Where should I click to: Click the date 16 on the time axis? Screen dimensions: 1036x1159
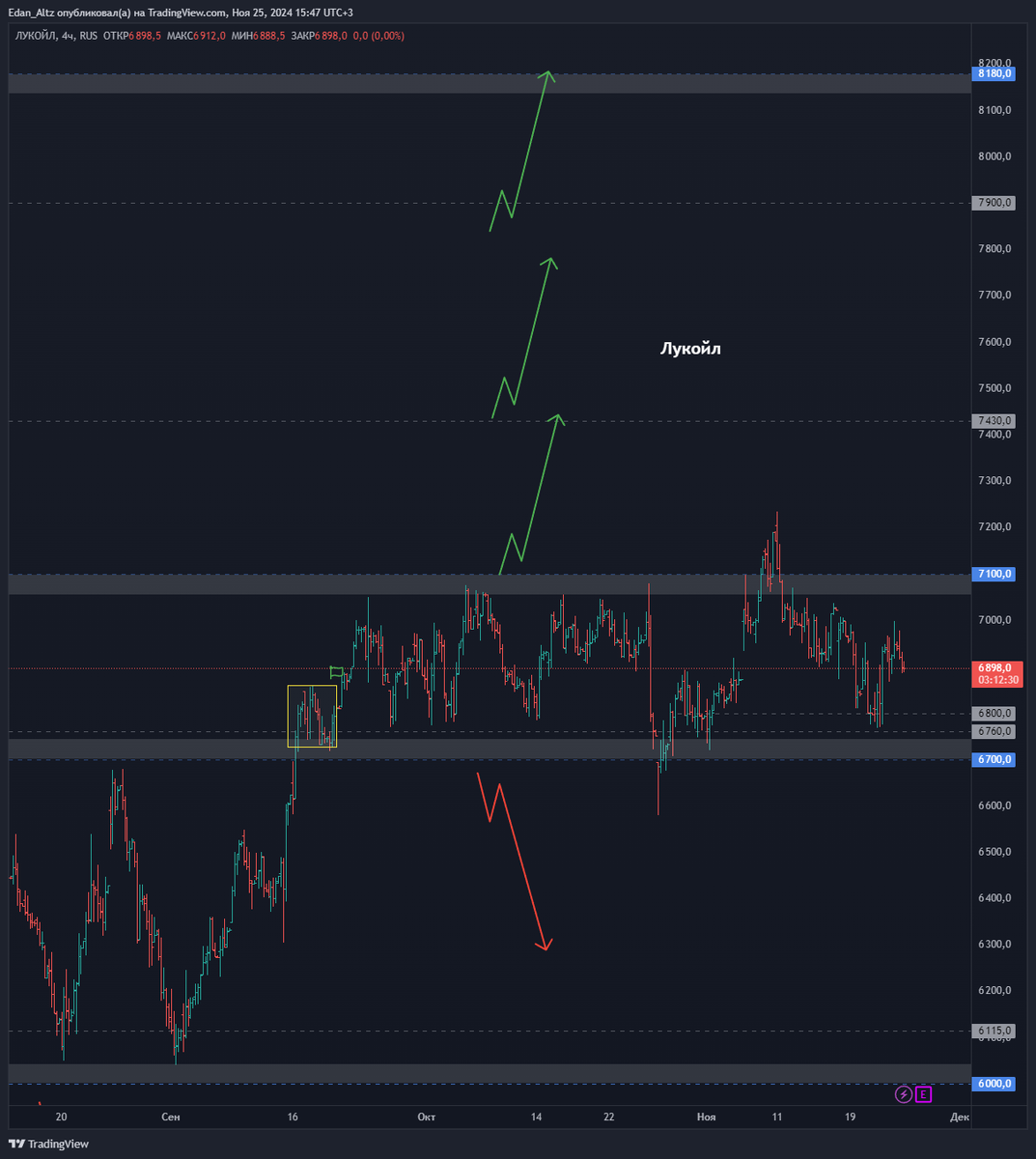coord(293,1117)
